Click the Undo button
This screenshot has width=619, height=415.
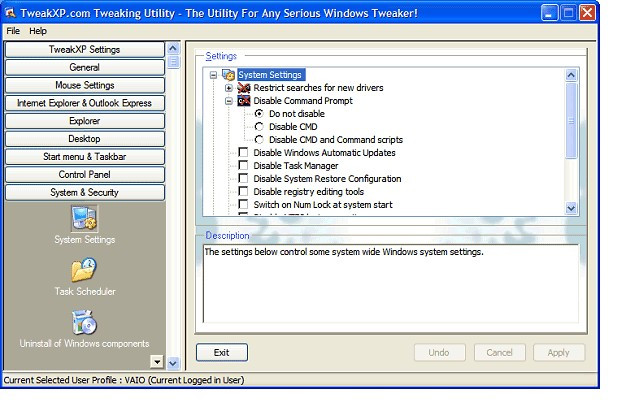coord(439,352)
